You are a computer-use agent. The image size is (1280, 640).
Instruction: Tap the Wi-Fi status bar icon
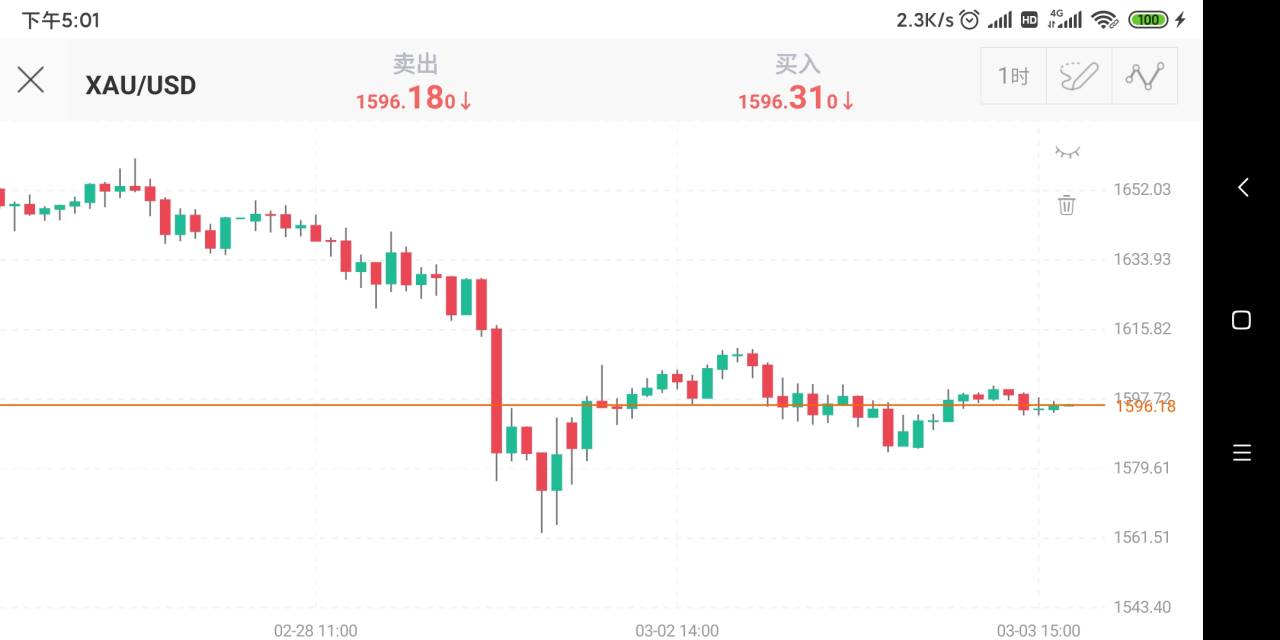point(1104,19)
